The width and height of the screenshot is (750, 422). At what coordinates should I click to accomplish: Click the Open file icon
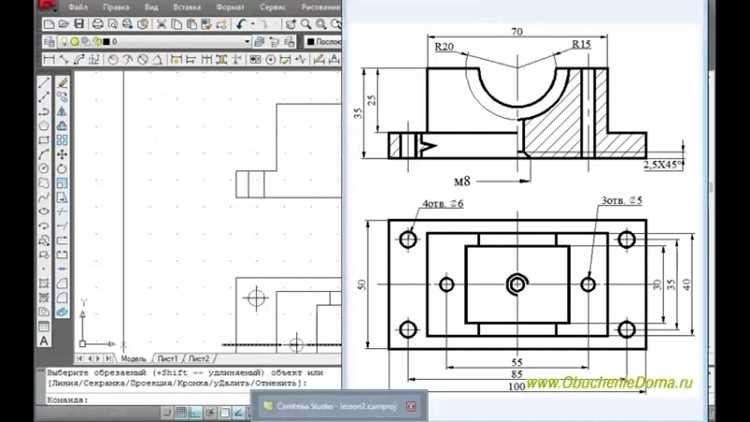click(x=64, y=24)
